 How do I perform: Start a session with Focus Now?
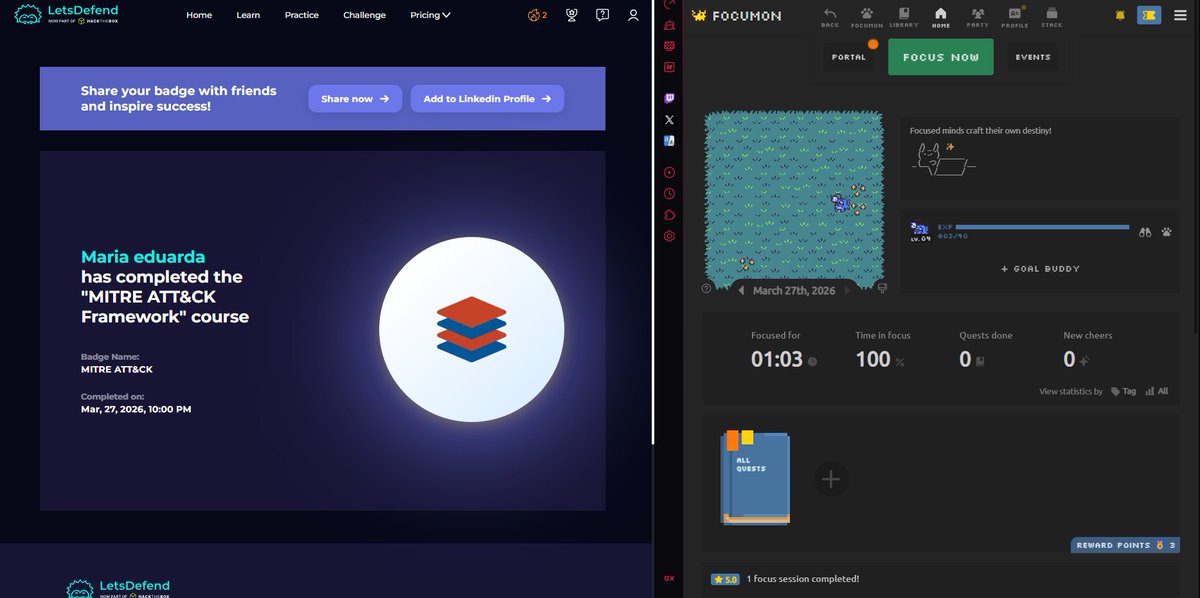click(941, 57)
